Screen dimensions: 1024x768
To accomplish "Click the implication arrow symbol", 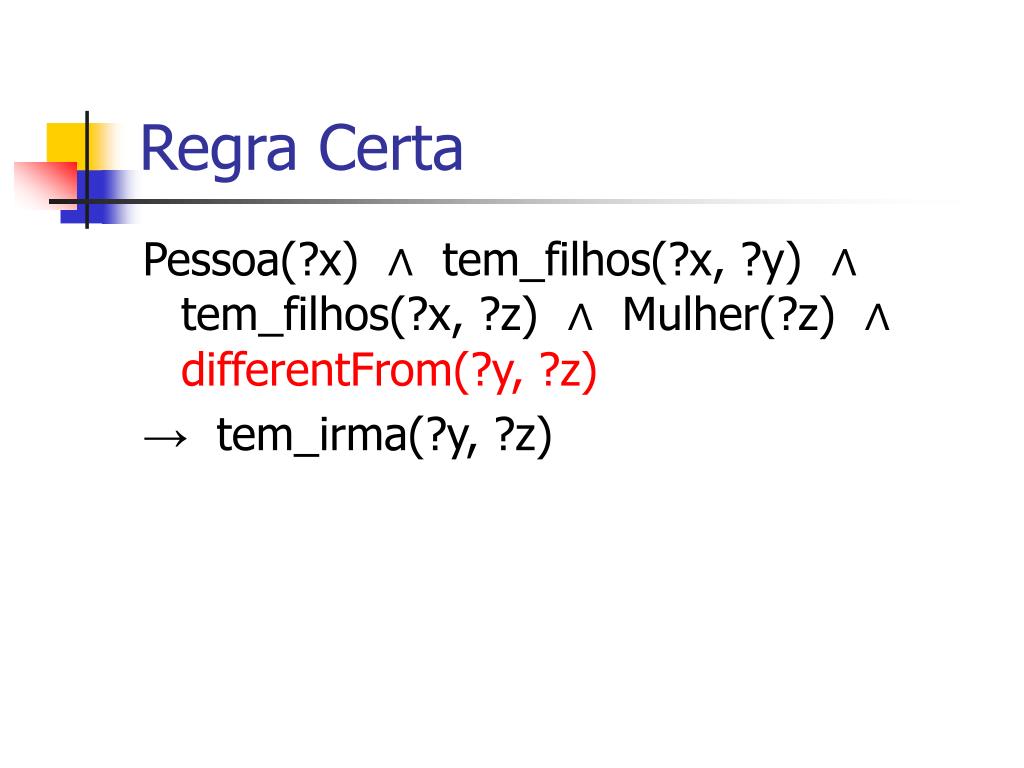I will coord(165,438).
